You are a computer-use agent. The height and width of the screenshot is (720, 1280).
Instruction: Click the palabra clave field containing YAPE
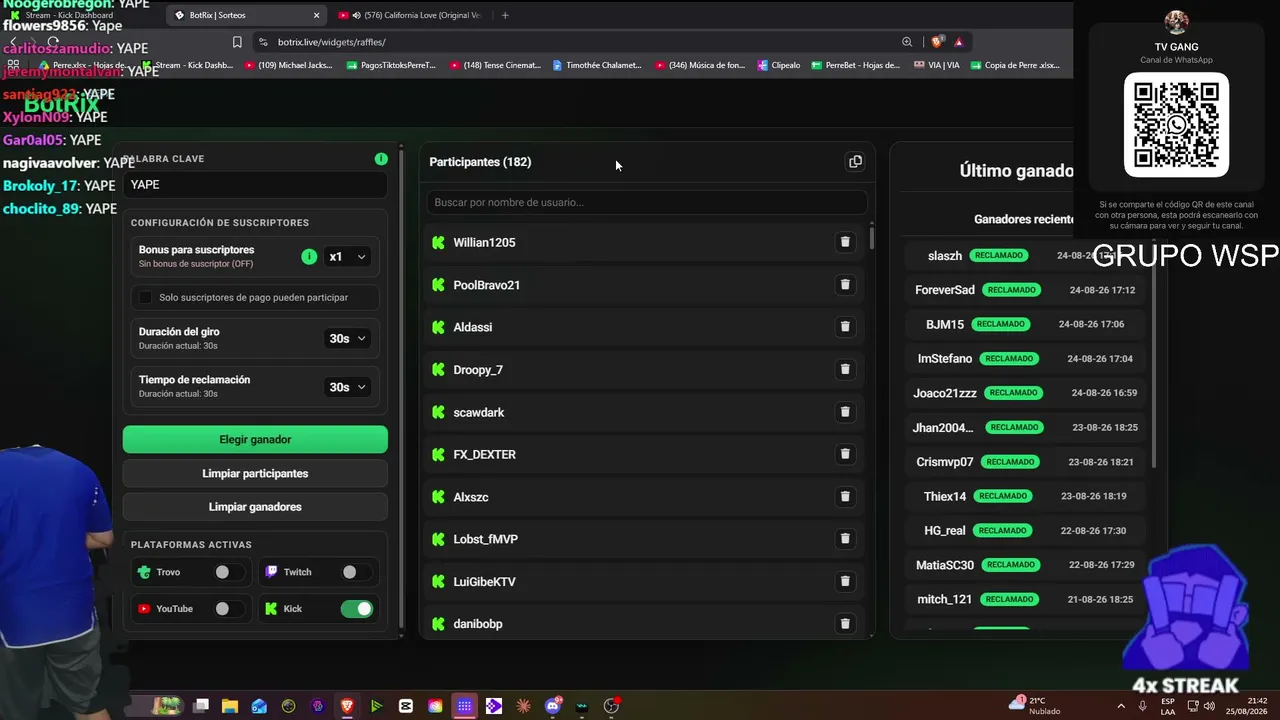click(x=255, y=185)
